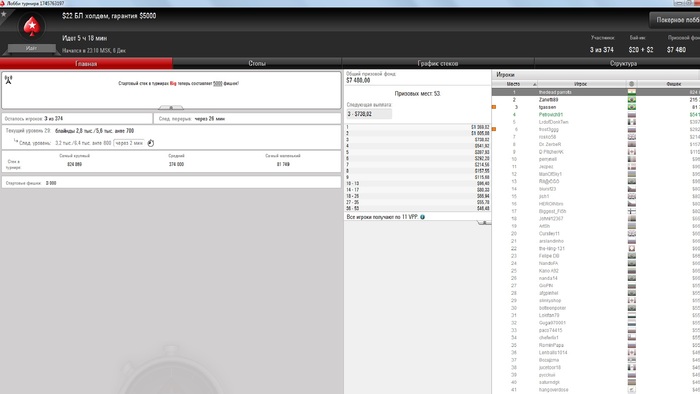The height and width of the screenshot is (394, 700).
Task: Click the flag icon for thedead parrots
Action: tap(632, 92)
